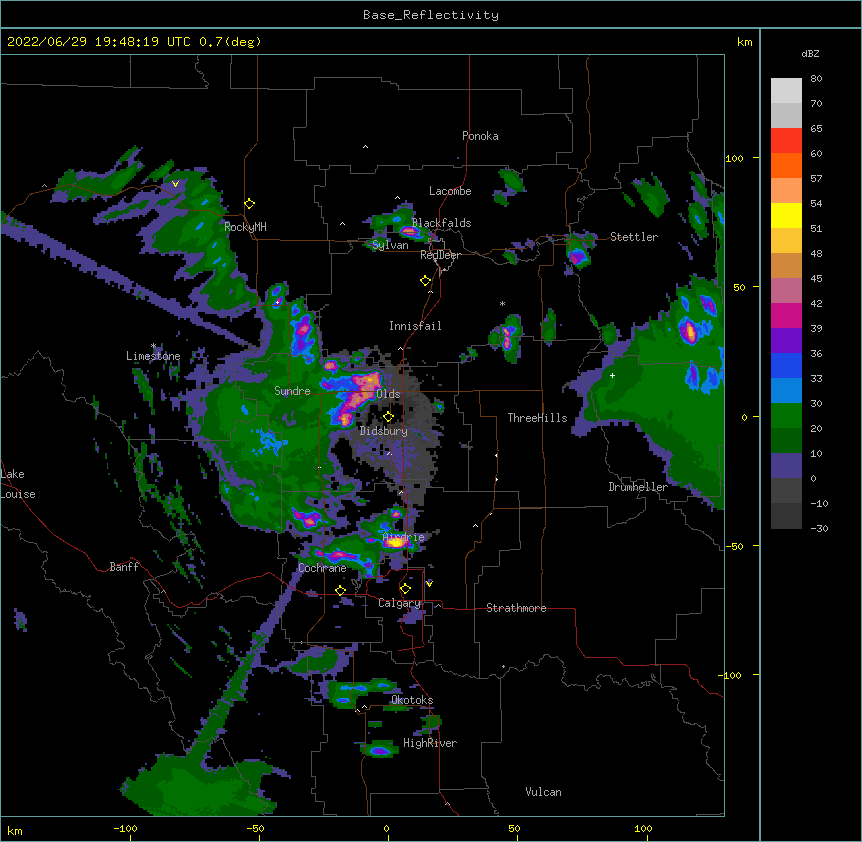Select the yellow 51-54 dBZ legend swatch
The width and height of the screenshot is (862, 842).
point(786,215)
